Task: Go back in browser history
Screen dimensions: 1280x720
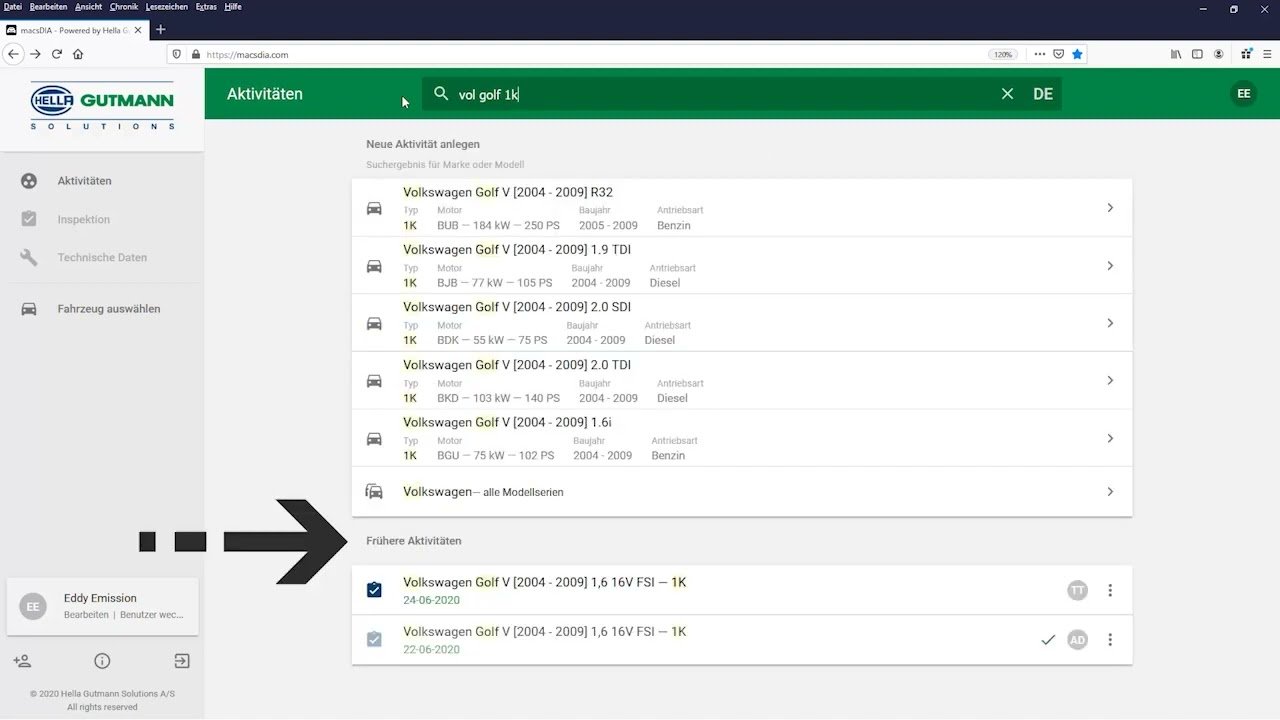Action: pos(13,54)
